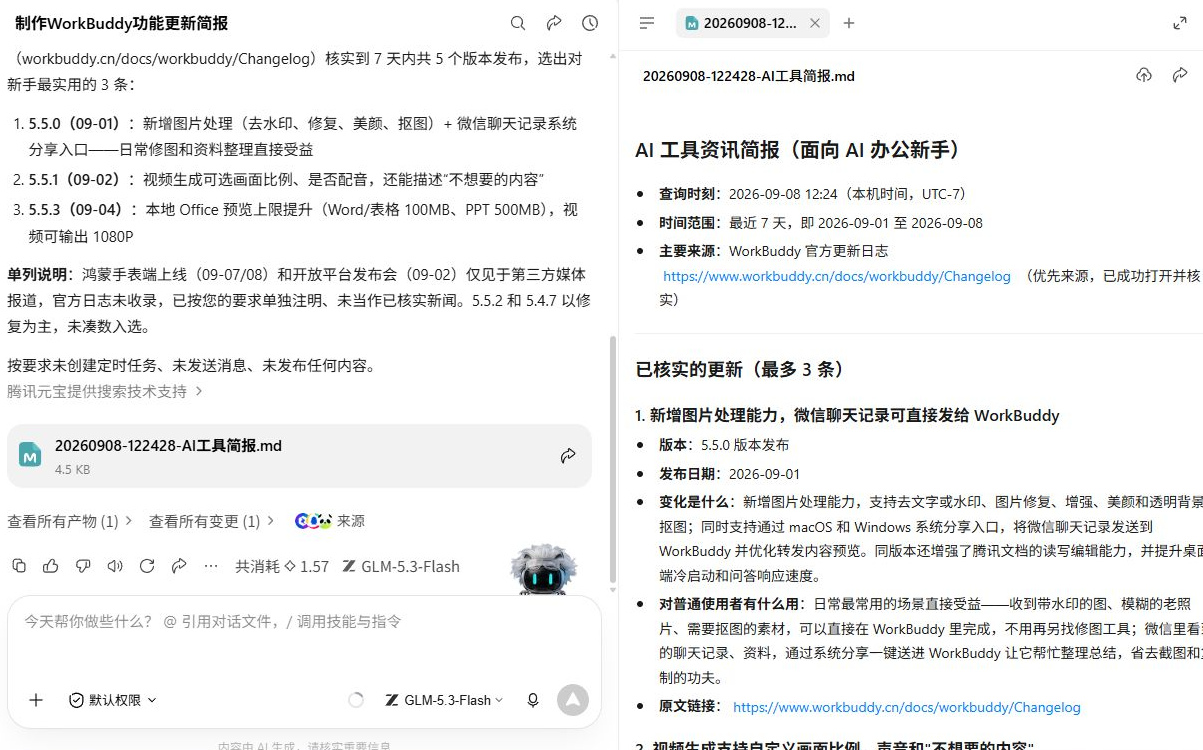Open Changelog link under 主要来源
1203x750 pixels.
tap(837, 275)
